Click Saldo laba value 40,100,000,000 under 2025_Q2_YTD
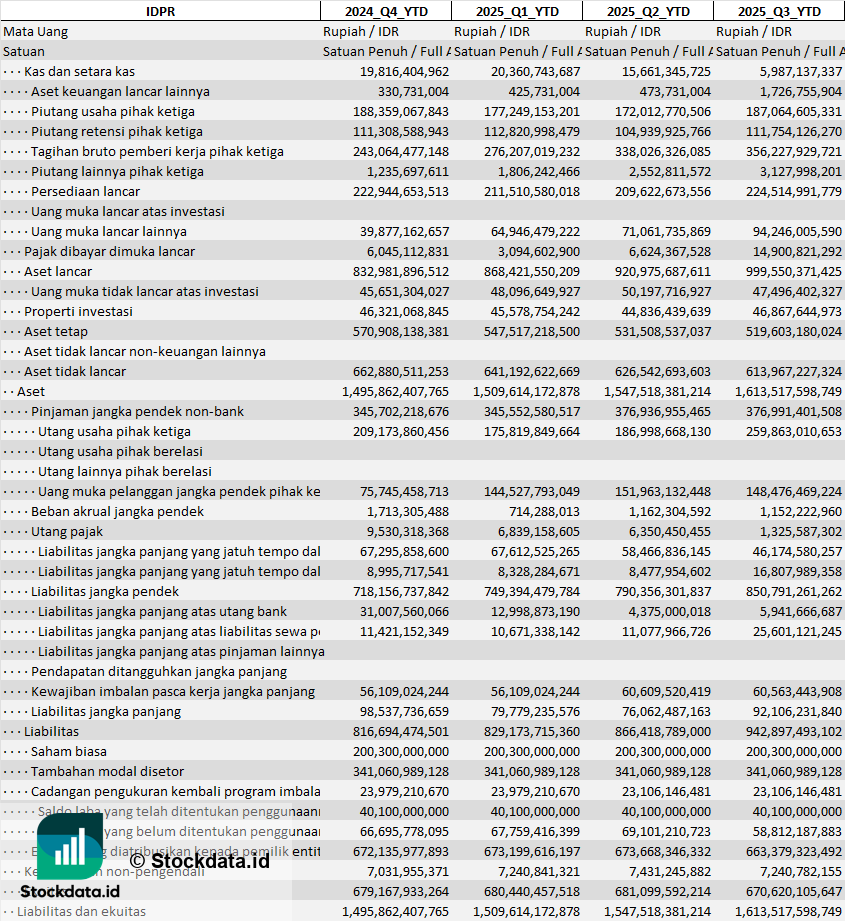The height and width of the screenshot is (921, 845). click(666, 810)
